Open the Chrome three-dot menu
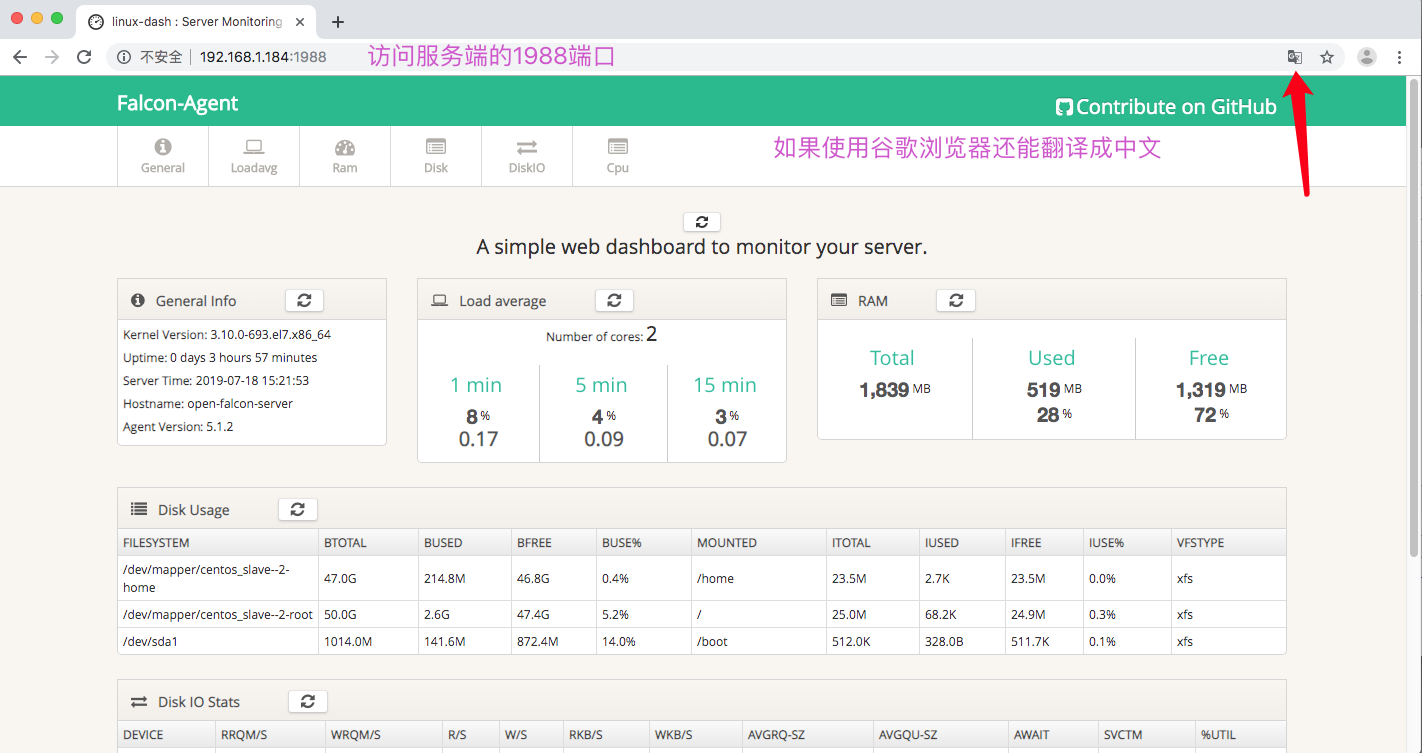Image resolution: width=1422 pixels, height=753 pixels. pos(1400,57)
